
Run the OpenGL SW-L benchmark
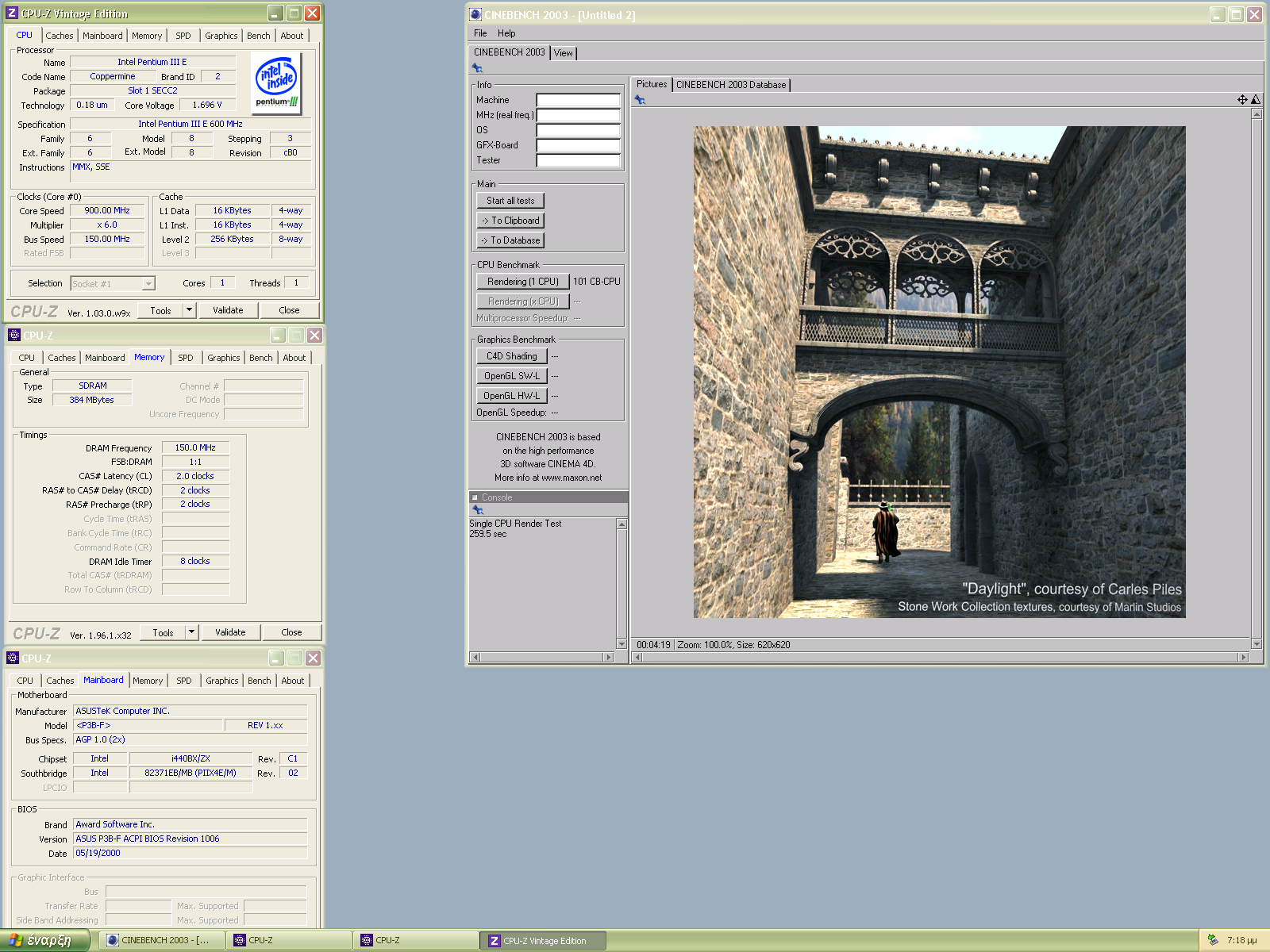(x=512, y=376)
